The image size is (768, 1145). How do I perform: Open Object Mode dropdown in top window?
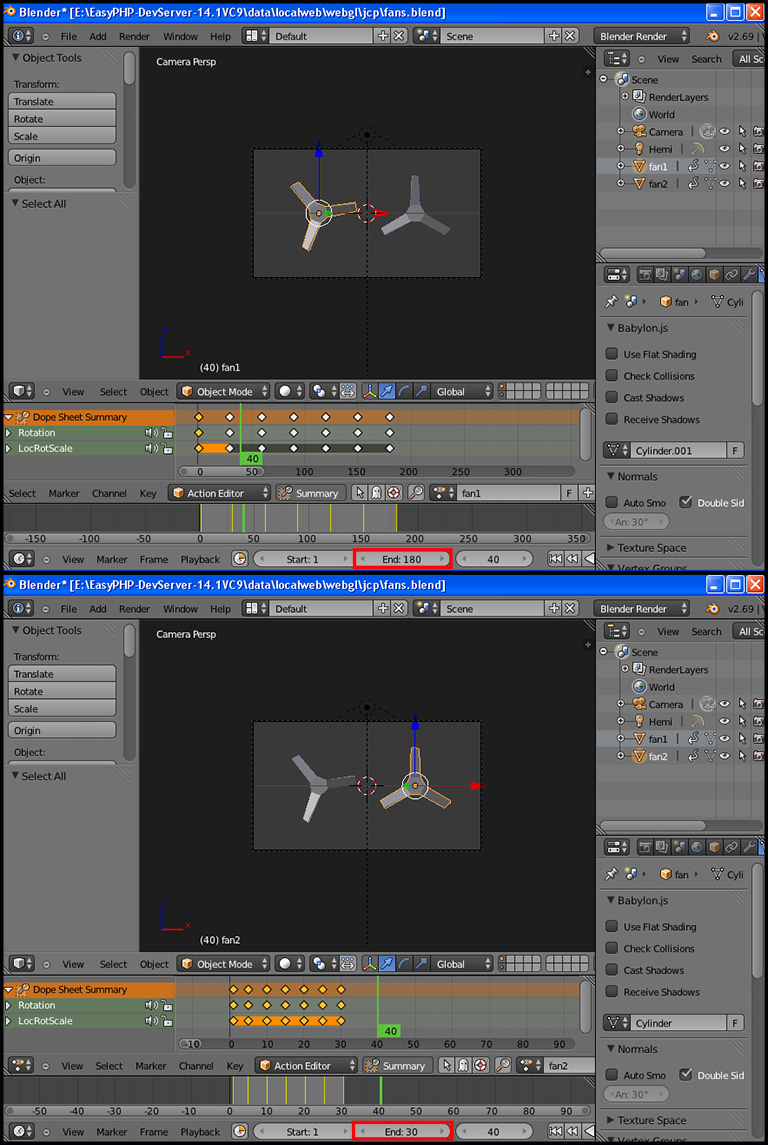click(224, 391)
